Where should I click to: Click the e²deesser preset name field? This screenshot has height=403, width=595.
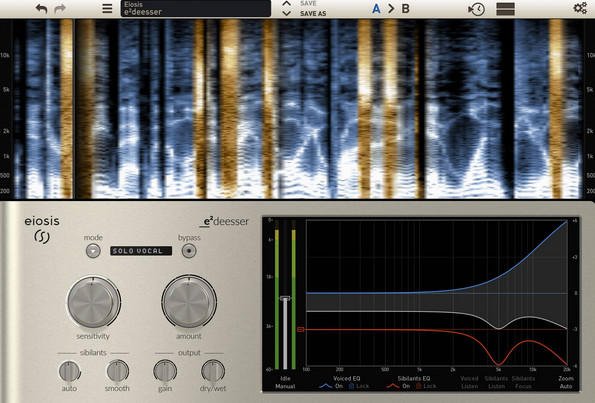coord(196,8)
